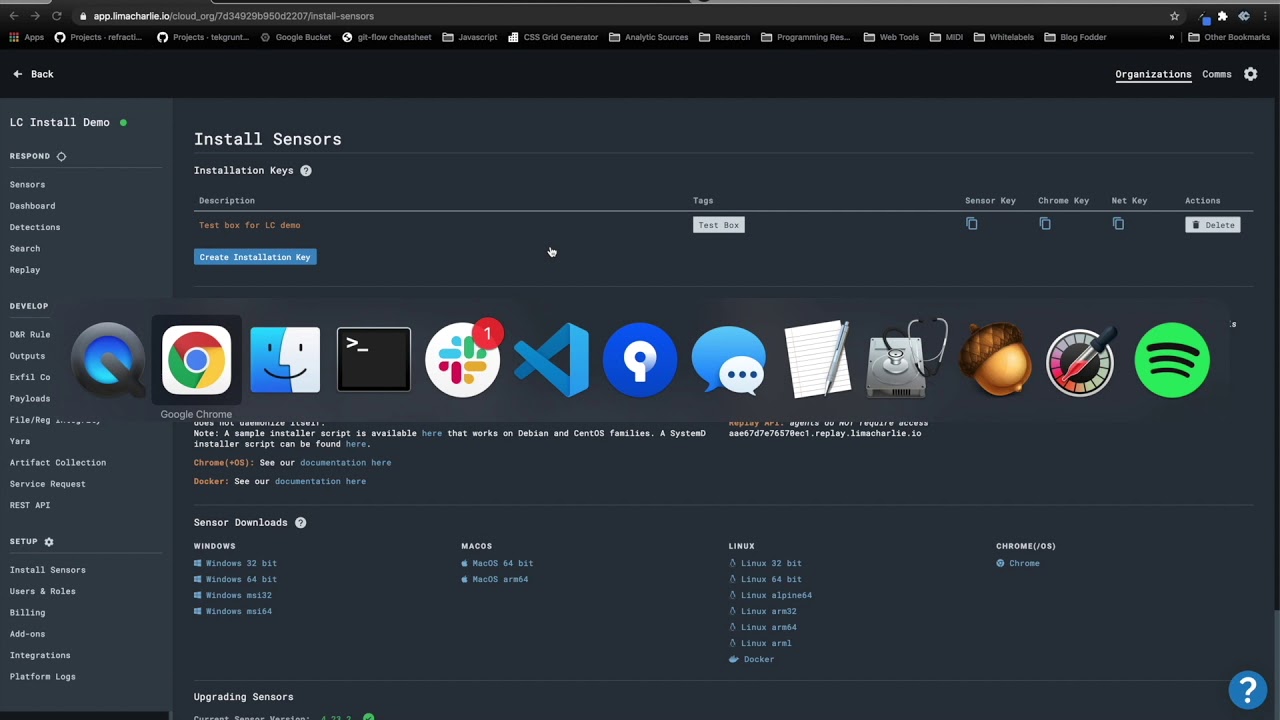The width and height of the screenshot is (1280, 720).
Task: Open the Sensor Downloads help icon
Action: pyautogui.click(x=300, y=523)
